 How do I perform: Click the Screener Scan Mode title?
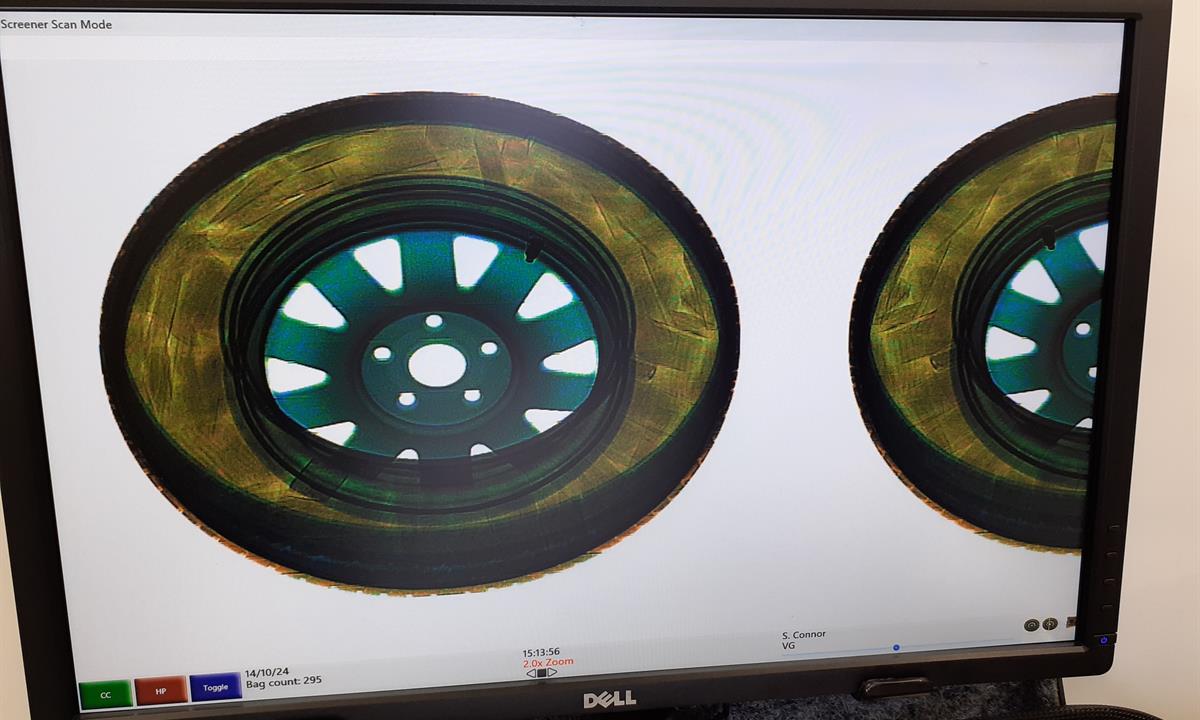click(56, 24)
